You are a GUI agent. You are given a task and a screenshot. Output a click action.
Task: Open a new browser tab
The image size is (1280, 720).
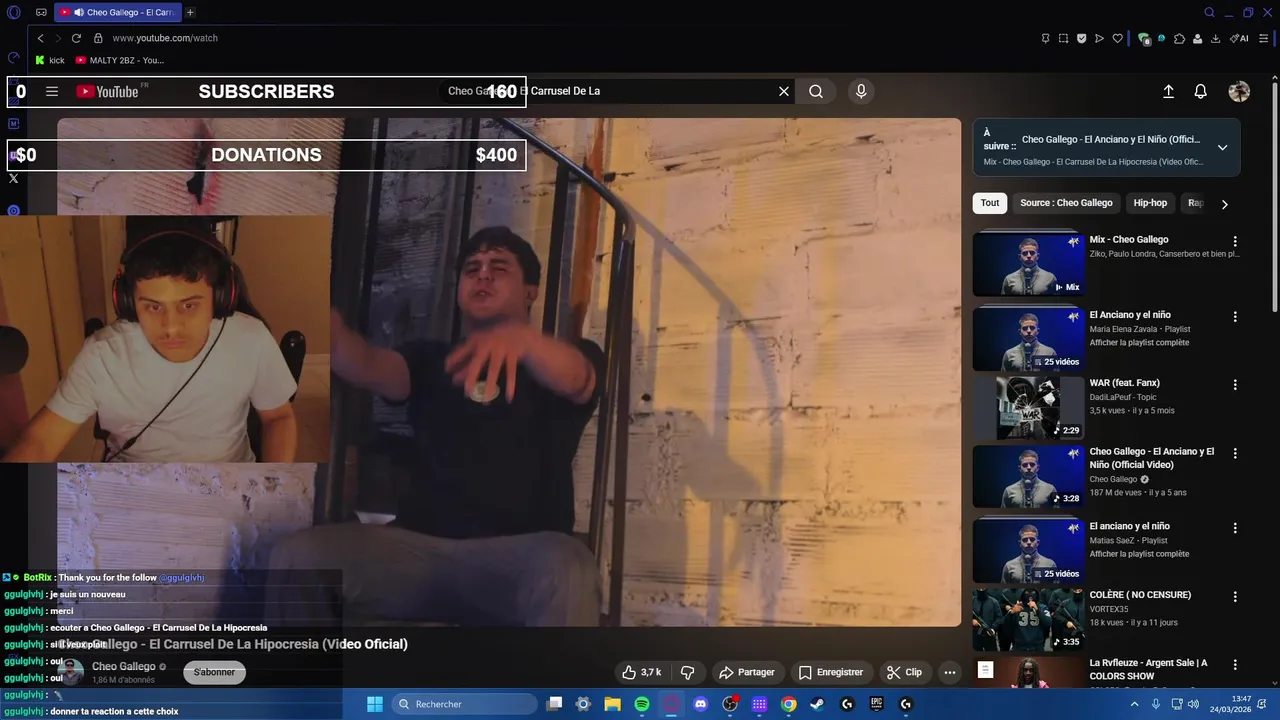[x=190, y=13]
